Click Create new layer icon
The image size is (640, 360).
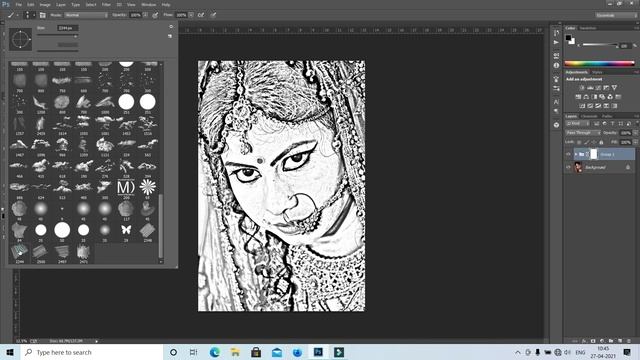(620, 341)
